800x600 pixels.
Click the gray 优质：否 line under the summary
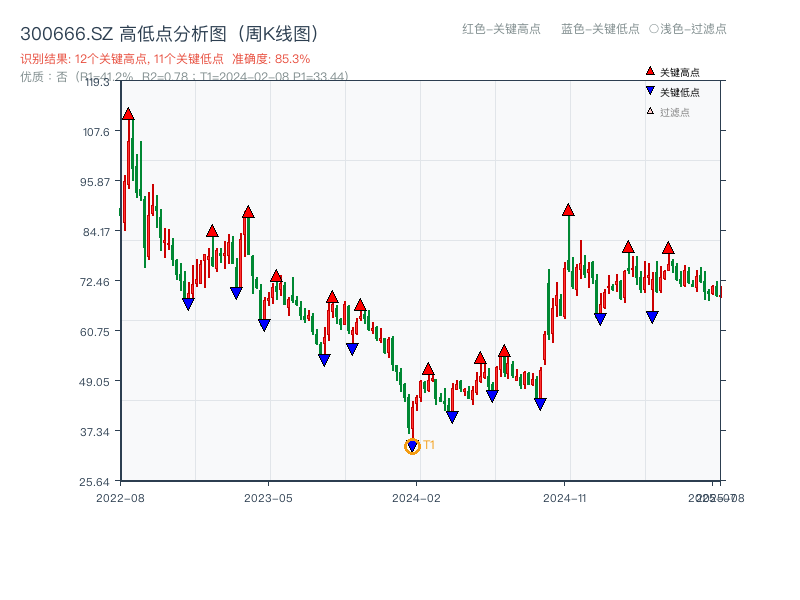pos(184,77)
